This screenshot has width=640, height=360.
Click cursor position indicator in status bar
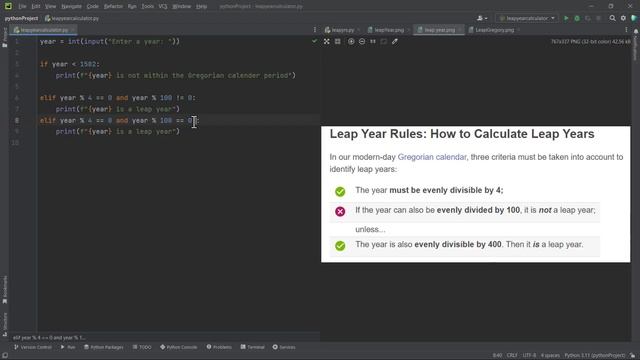[497, 356]
